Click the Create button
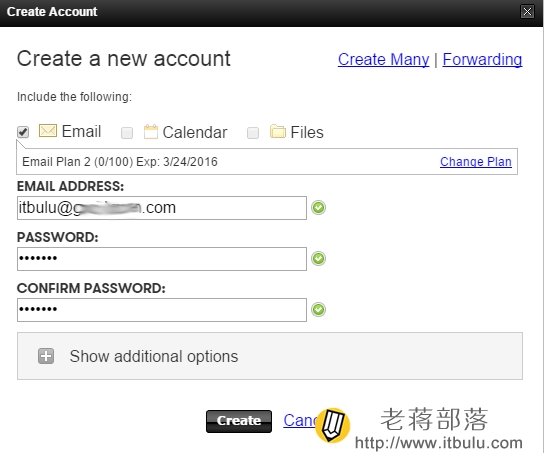 click(239, 421)
